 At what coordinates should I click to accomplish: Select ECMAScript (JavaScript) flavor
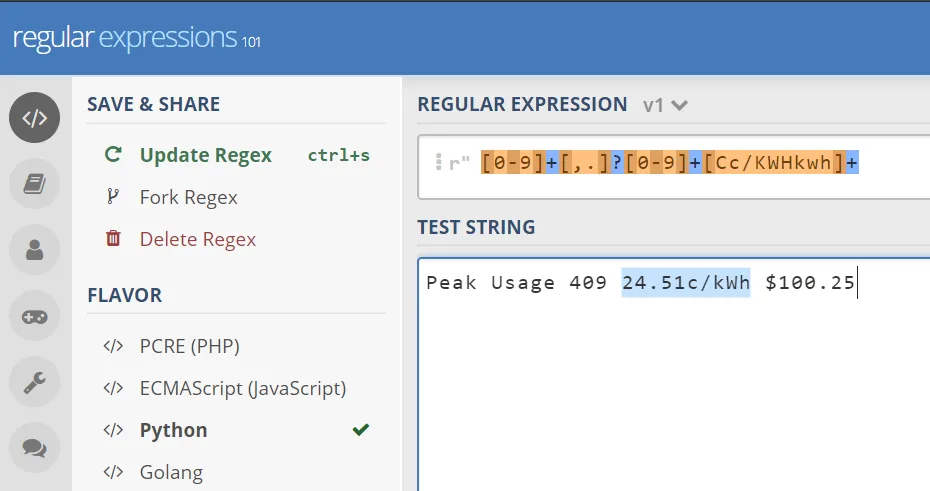click(x=242, y=389)
